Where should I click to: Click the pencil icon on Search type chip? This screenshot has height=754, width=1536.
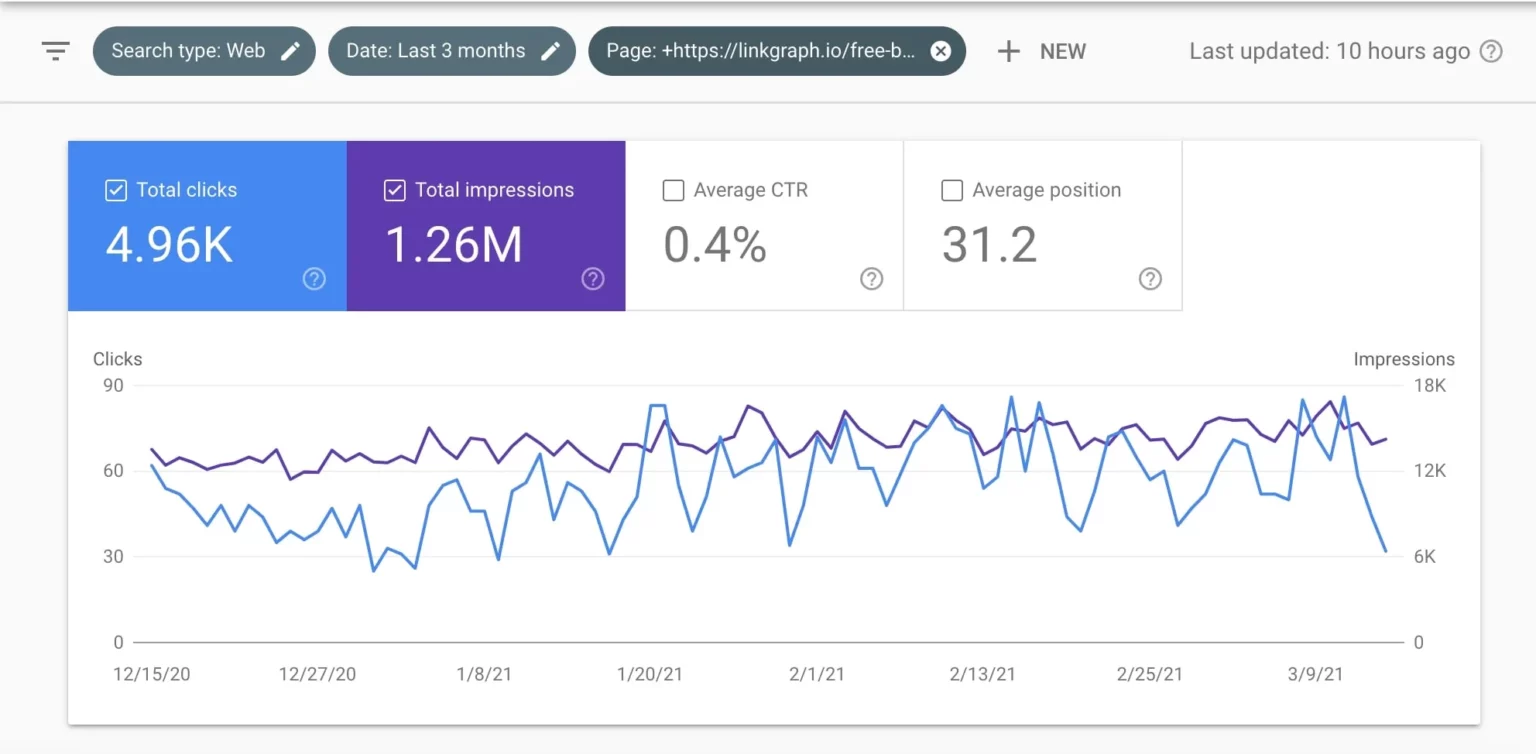coord(290,51)
